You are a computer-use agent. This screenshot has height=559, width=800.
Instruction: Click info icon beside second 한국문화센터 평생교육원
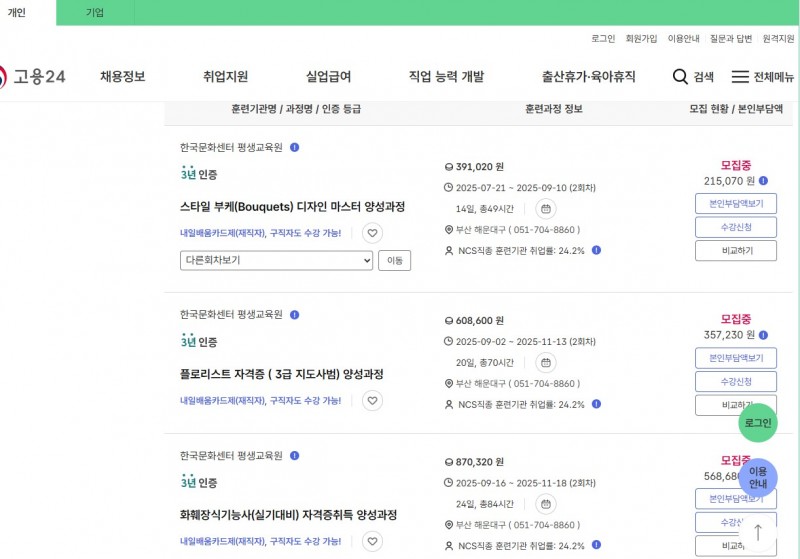tap(294, 315)
